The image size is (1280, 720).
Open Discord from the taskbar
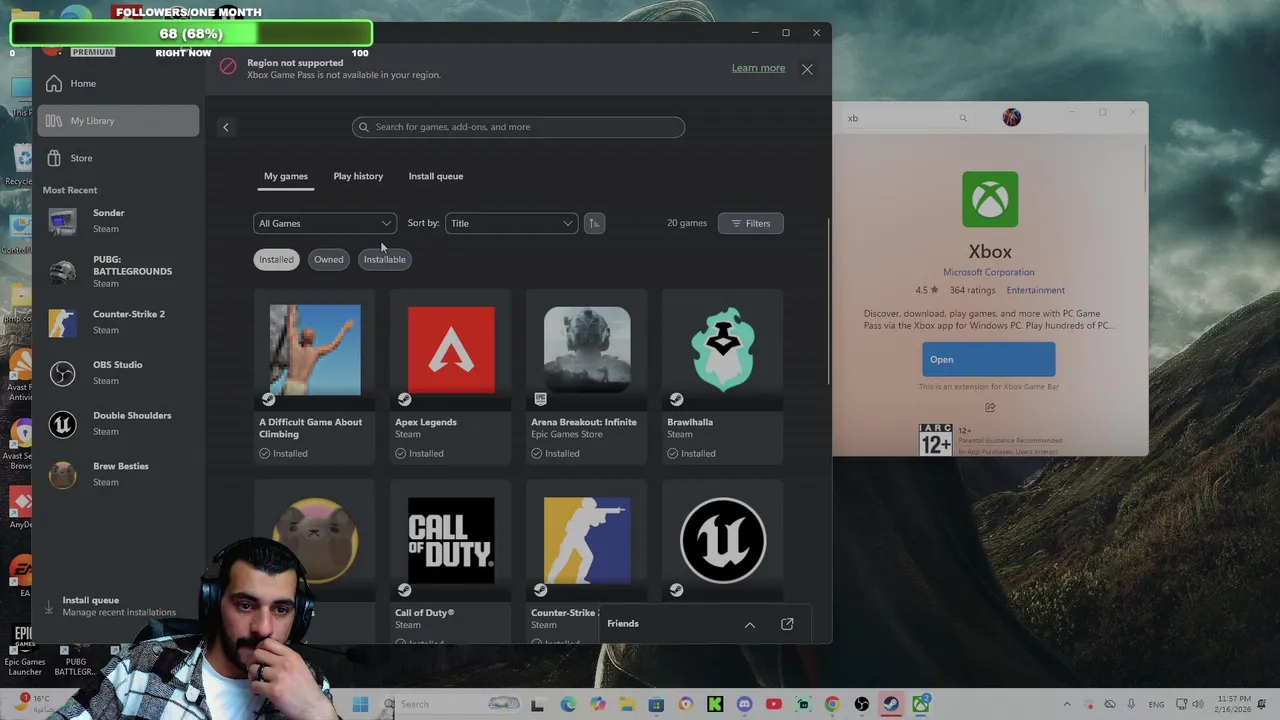pyautogui.click(x=744, y=705)
